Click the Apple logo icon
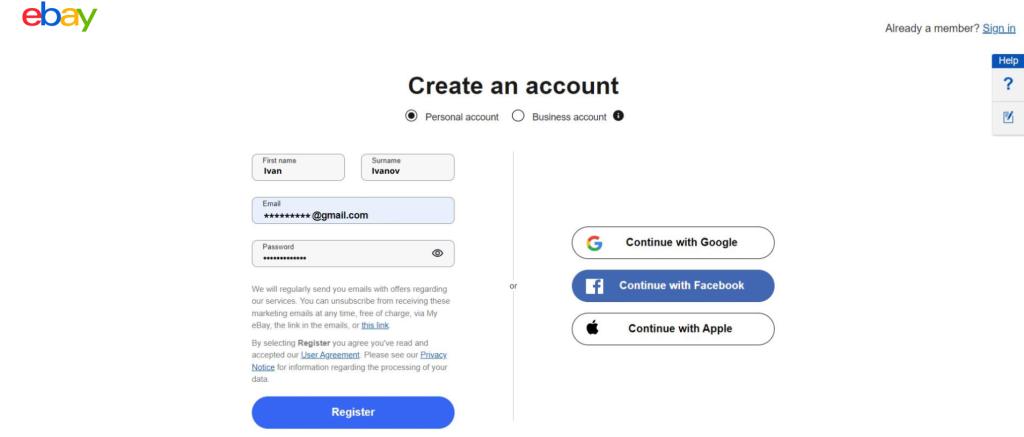This screenshot has width=1024, height=437. click(592, 327)
